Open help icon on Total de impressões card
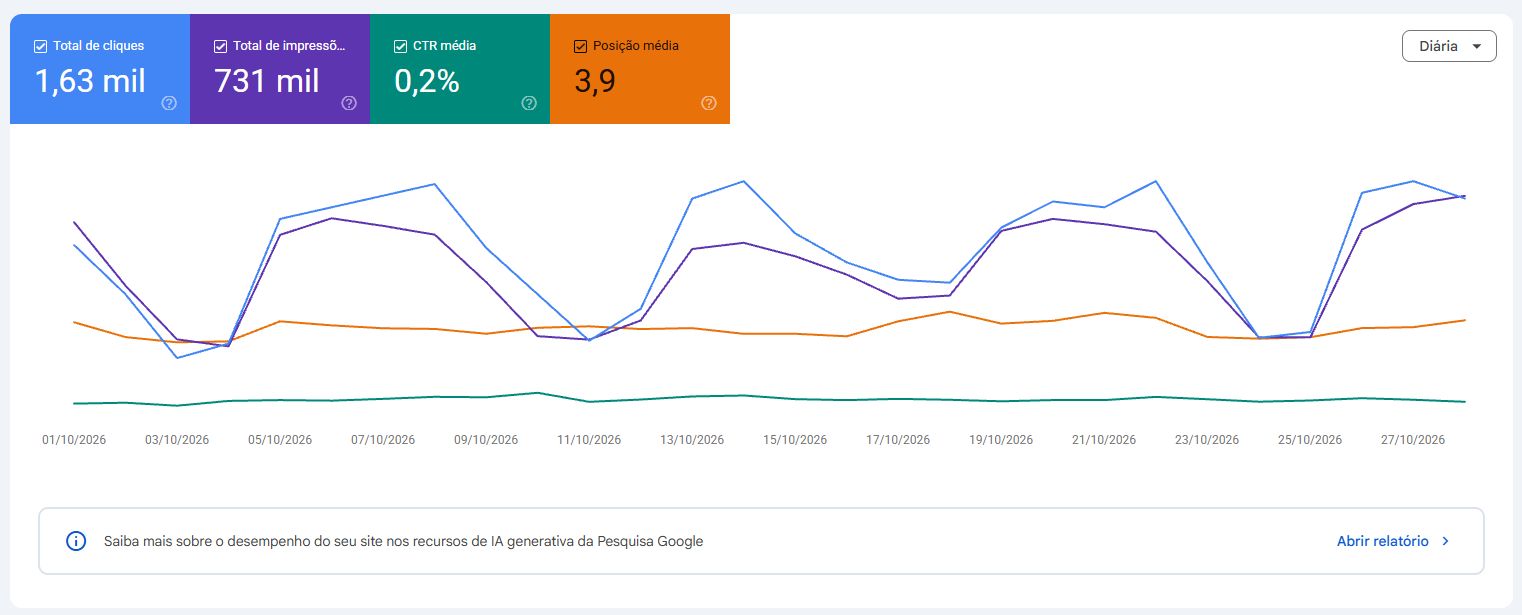Screen dimensions: 1522x615 pos(349,103)
